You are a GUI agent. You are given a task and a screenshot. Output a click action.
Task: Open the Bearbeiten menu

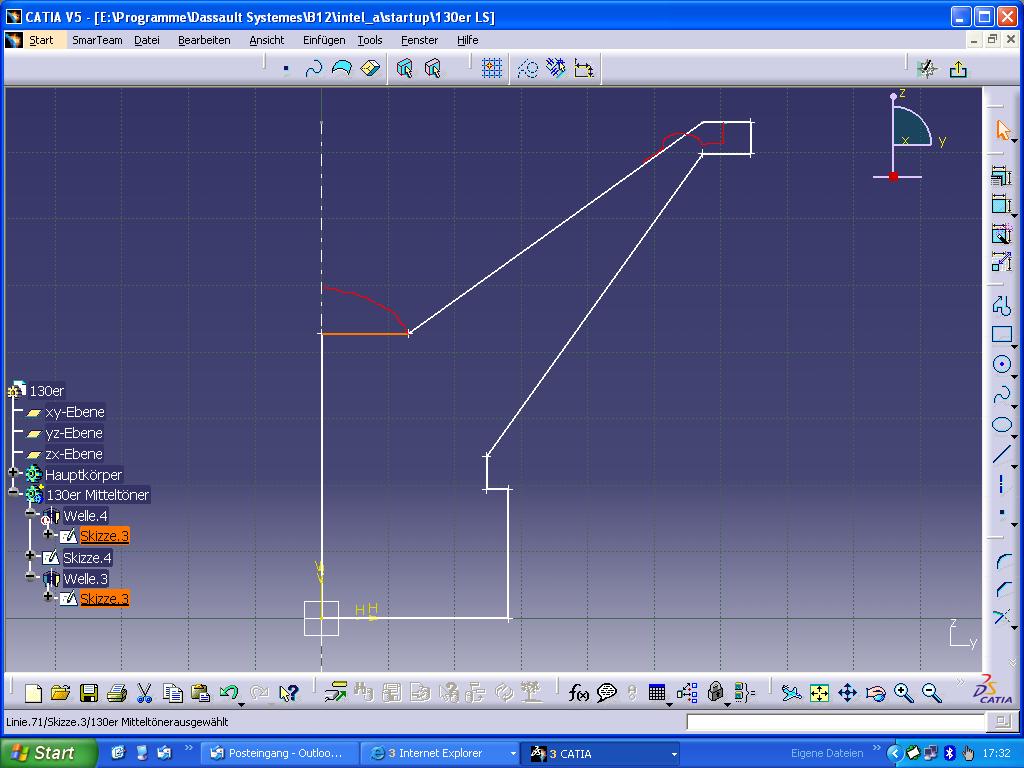204,40
